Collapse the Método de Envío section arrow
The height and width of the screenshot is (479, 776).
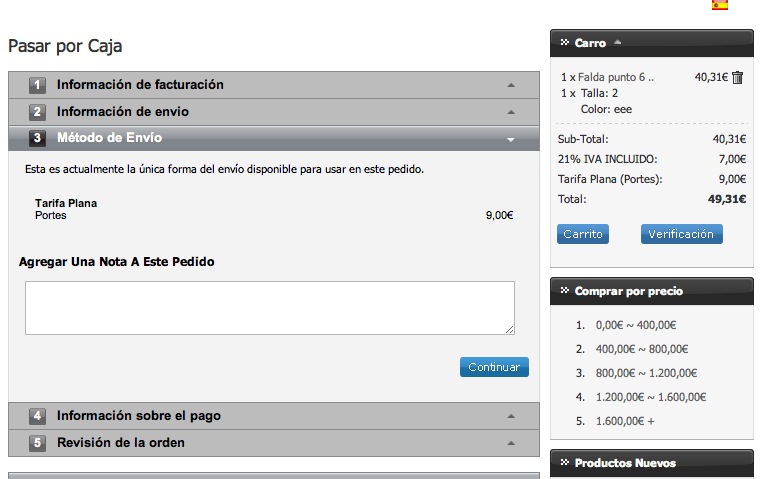(x=510, y=139)
